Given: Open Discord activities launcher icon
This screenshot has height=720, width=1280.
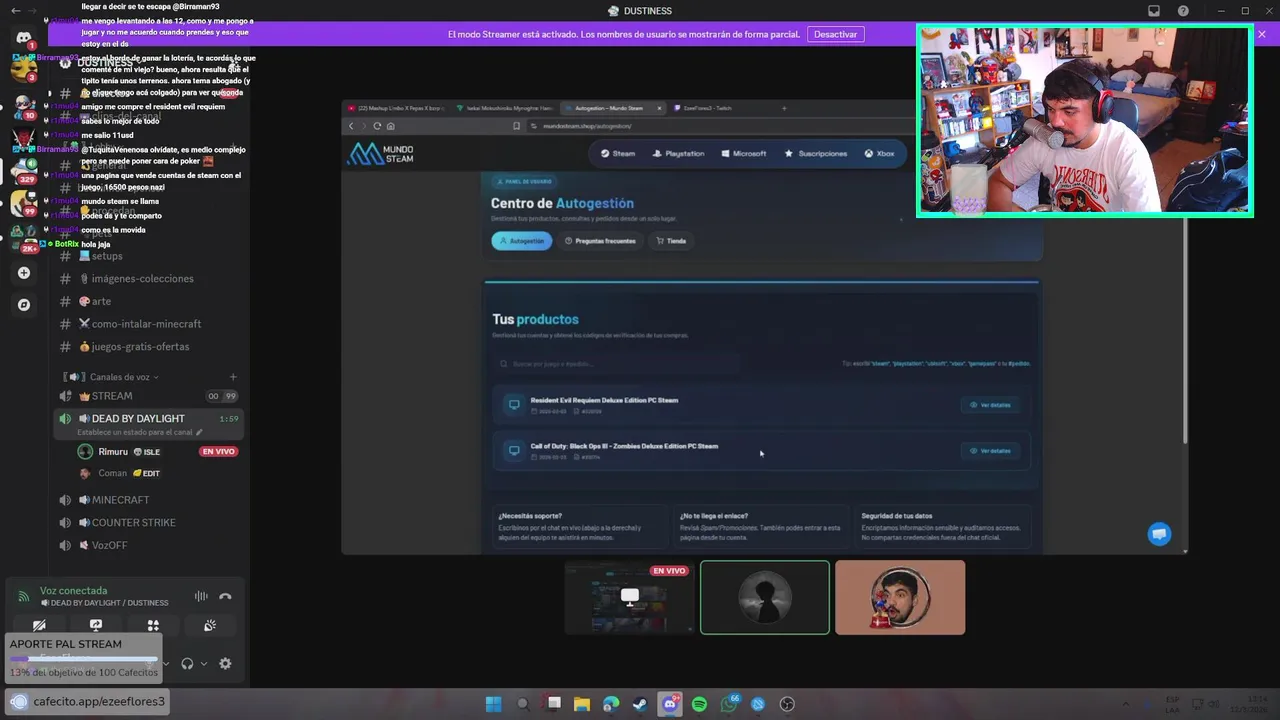Looking at the screenshot, I should tap(153, 625).
